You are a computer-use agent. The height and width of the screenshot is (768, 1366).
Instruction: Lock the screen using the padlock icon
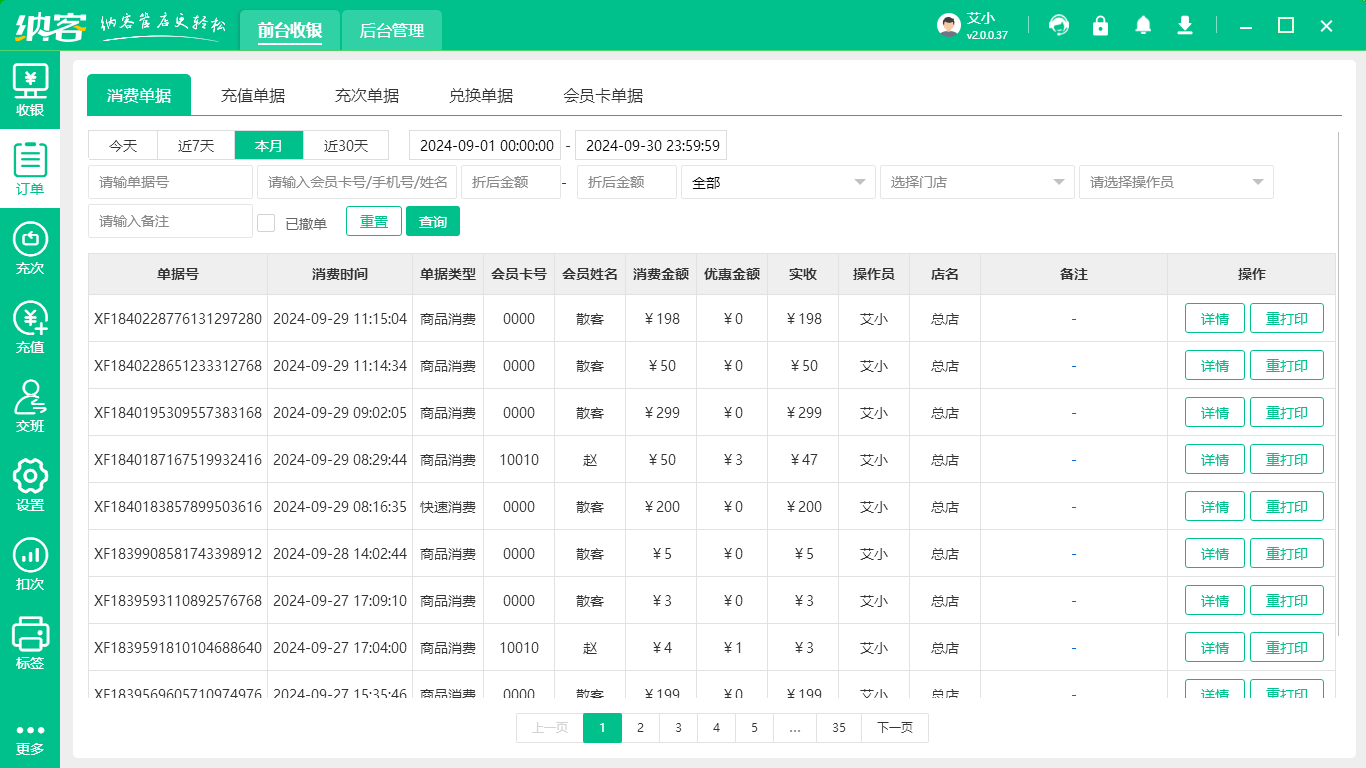pos(1101,25)
